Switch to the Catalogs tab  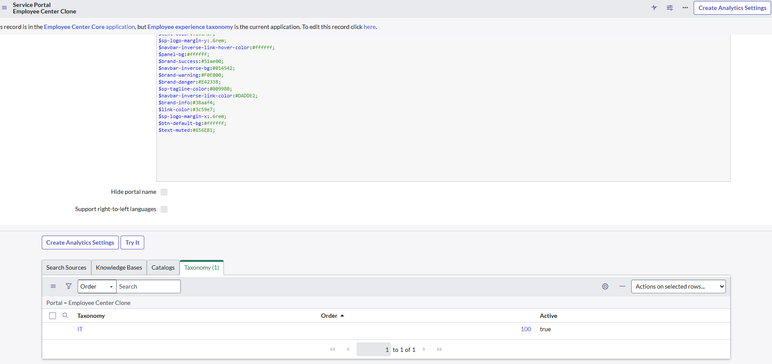click(x=163, y=267)
